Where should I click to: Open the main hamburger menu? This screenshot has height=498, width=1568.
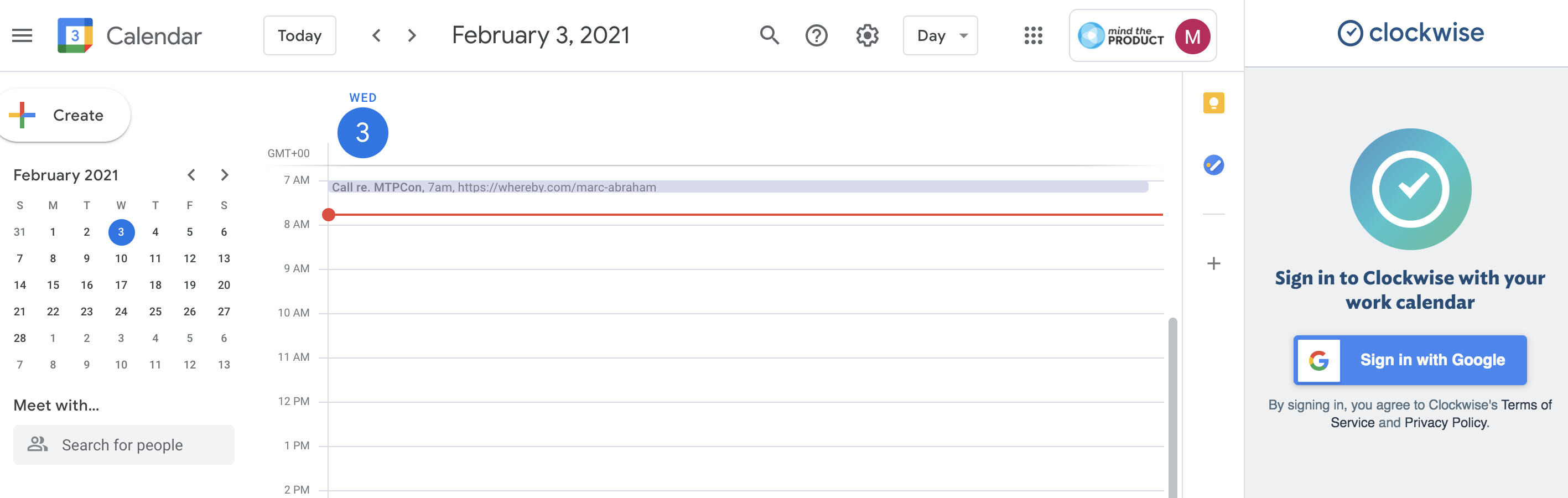(23, 36)
